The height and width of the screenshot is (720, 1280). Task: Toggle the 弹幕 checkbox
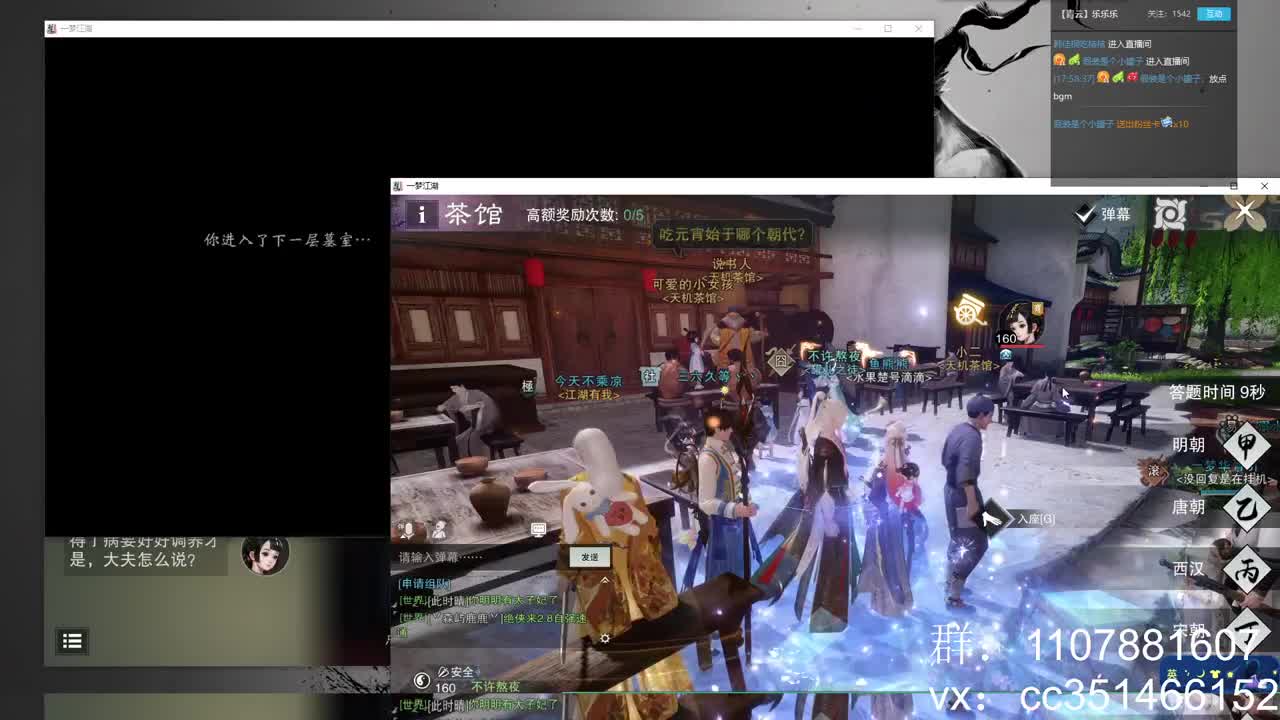coord(1085,214)
